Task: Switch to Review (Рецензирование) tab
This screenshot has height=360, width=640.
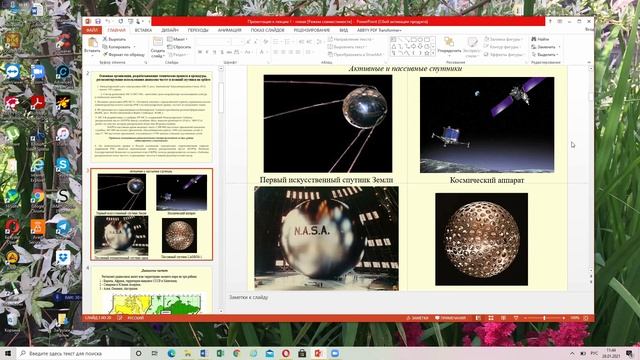Action: (312, 30)
